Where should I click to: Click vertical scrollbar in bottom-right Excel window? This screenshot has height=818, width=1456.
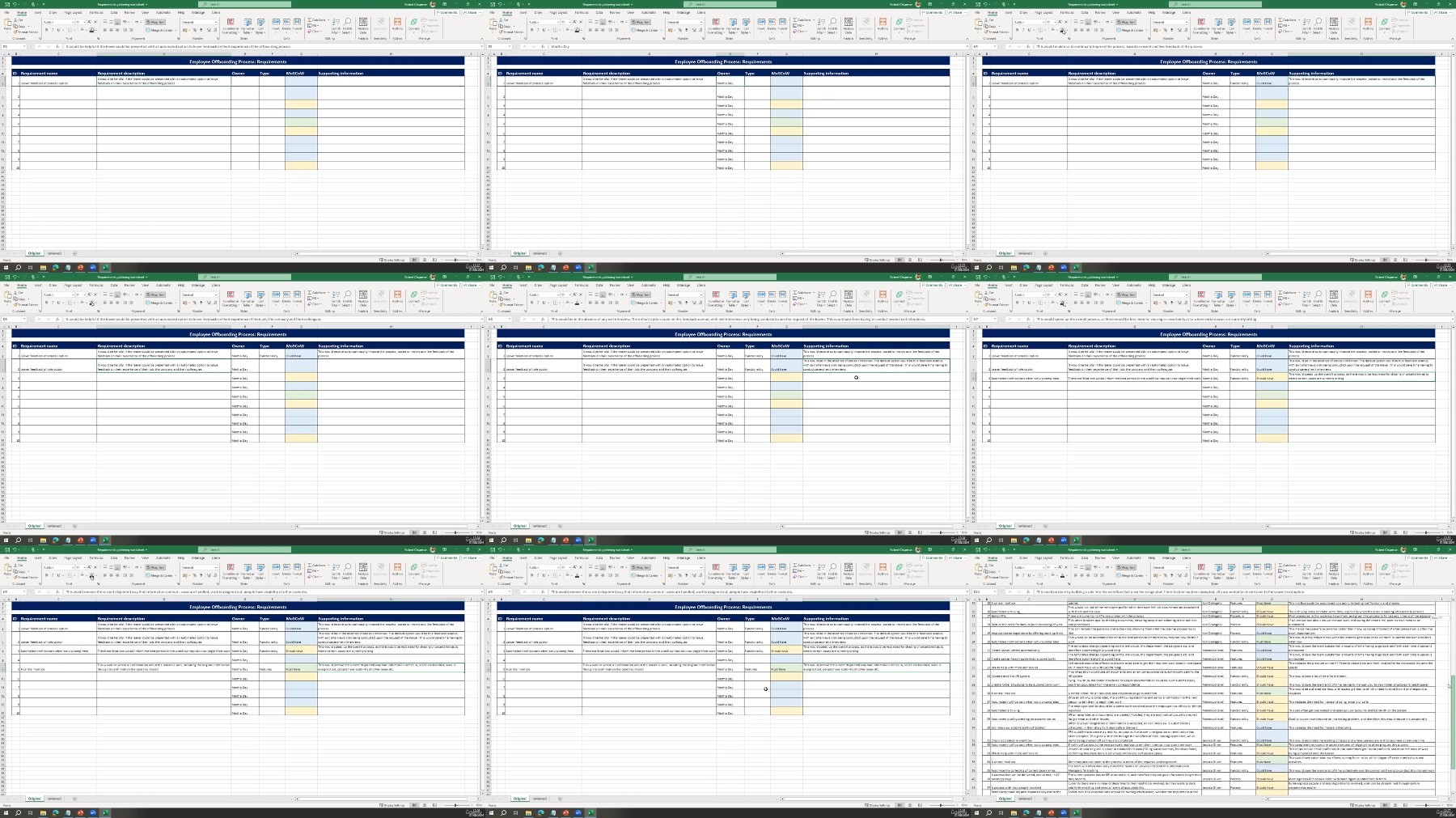[x=1452, y=696]
